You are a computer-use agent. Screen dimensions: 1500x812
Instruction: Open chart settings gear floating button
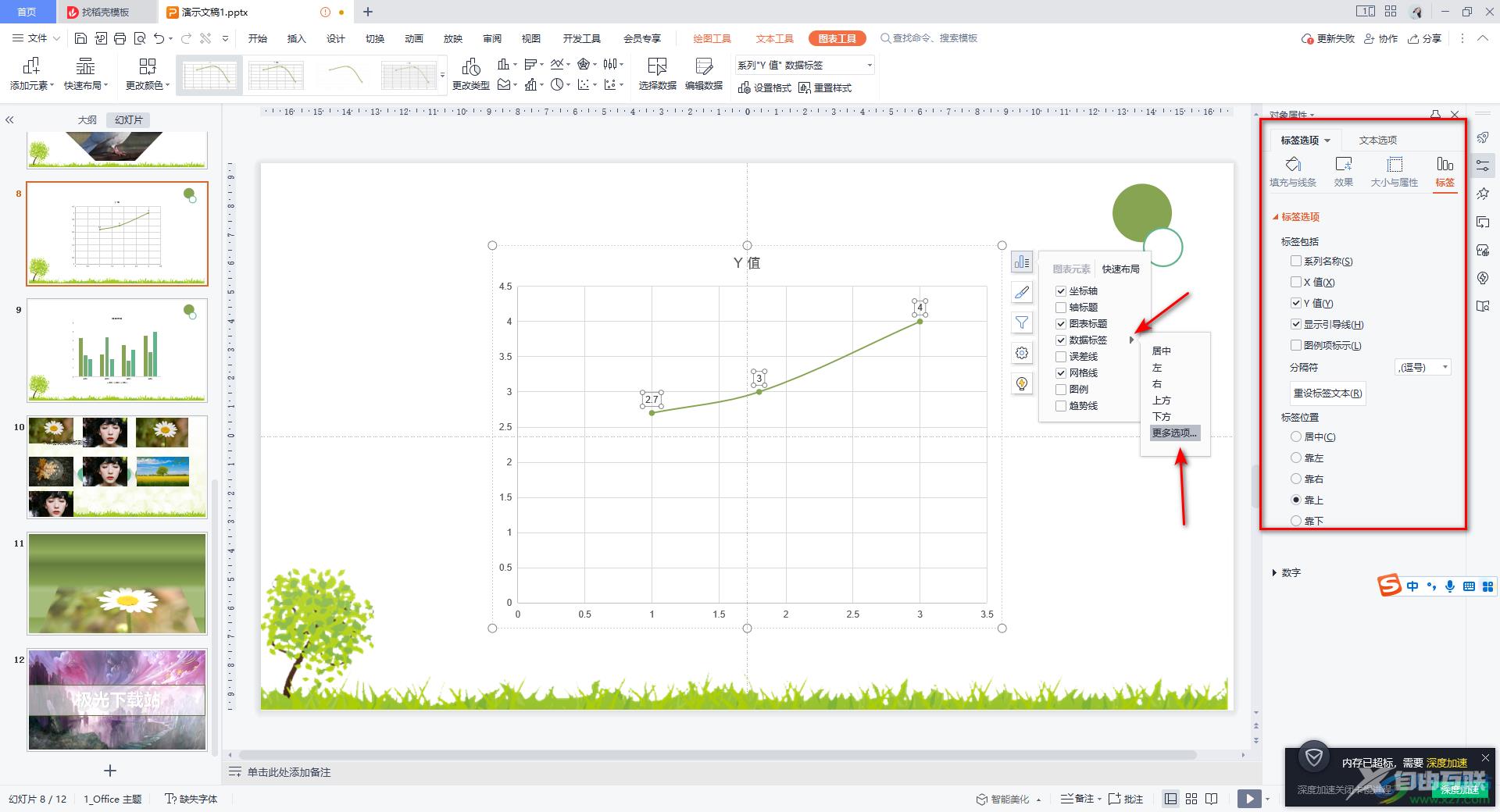click(x=1022, y=353)
